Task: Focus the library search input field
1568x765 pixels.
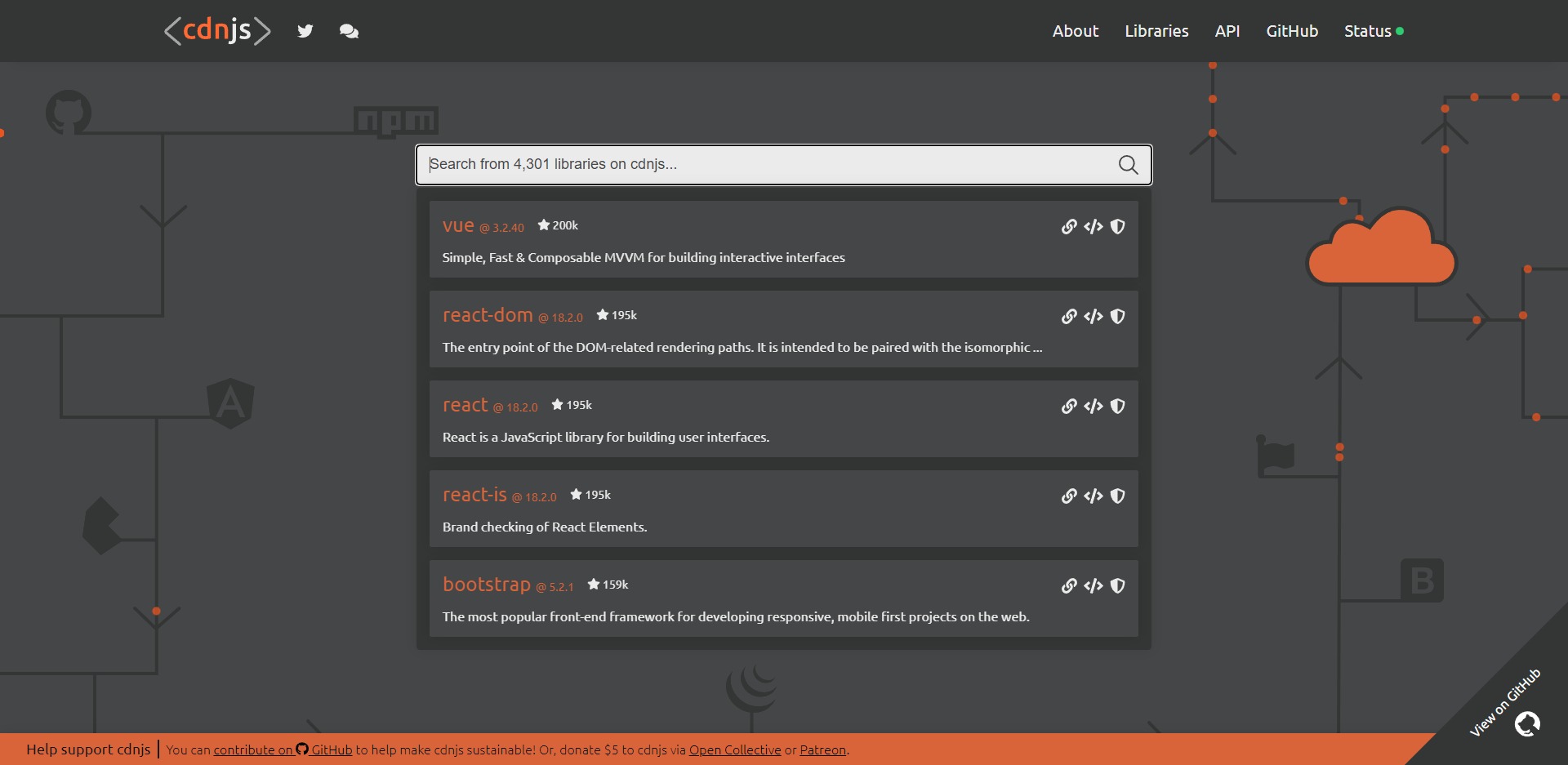Action: 768,165
